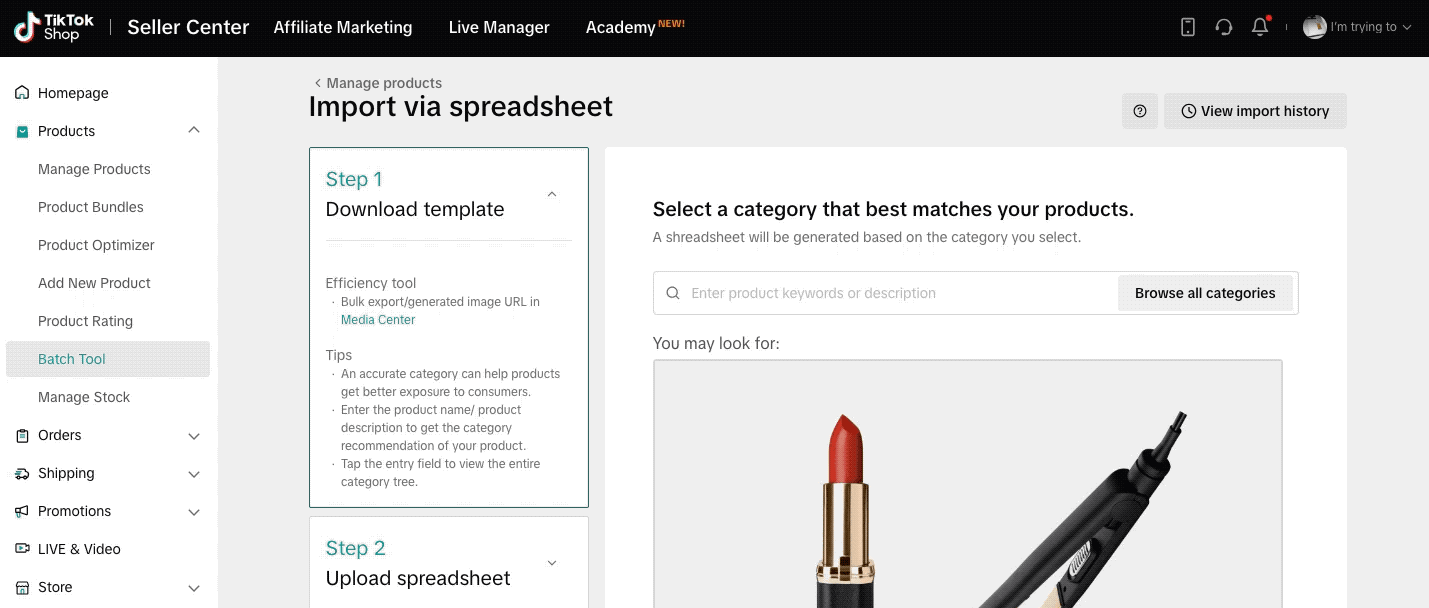Collapse the Products sidebar section
The height and width of the screenshot is (608, 1429).
pyautogui.click(x=194, y=131)
